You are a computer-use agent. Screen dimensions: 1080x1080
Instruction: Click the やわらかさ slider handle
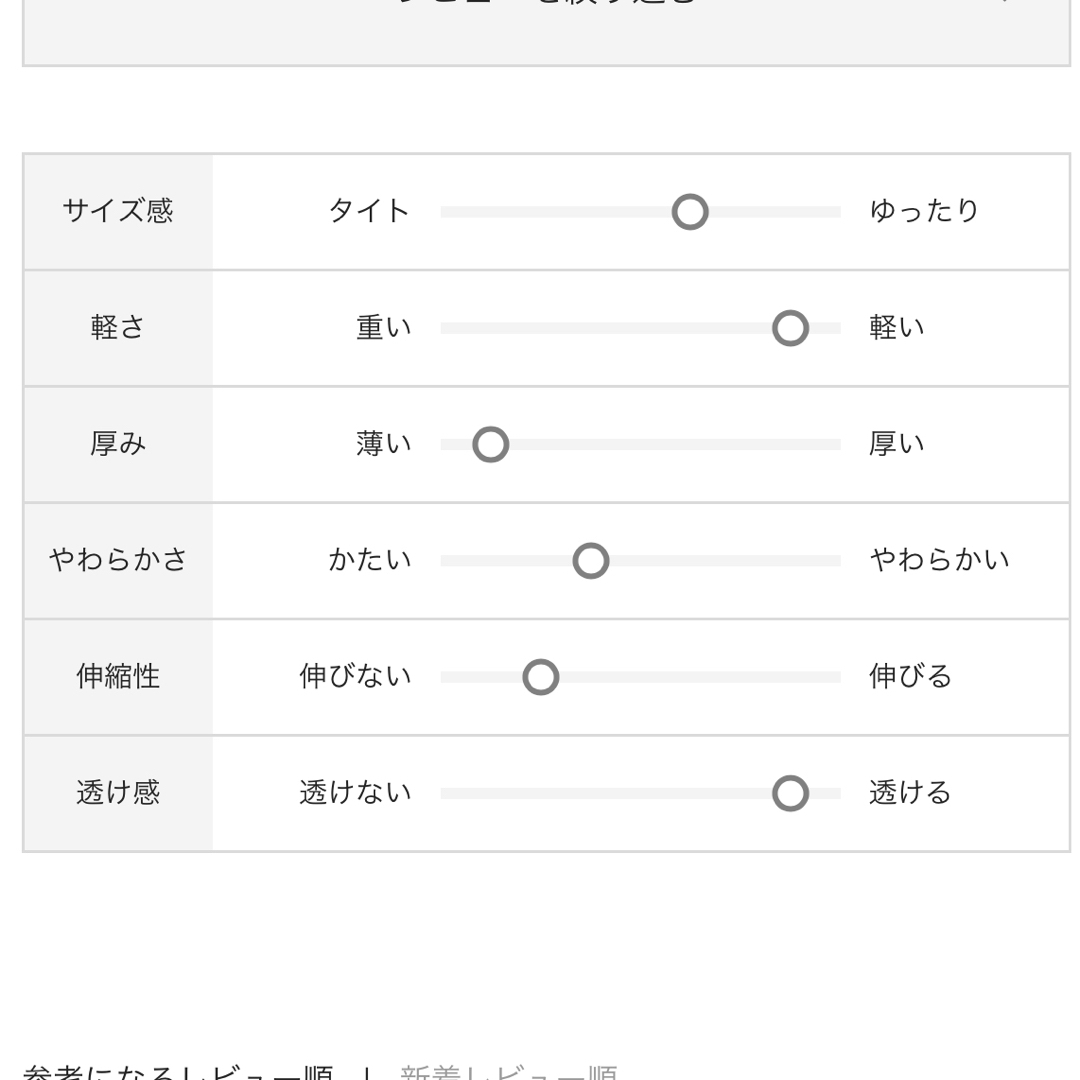coord(590,561)
